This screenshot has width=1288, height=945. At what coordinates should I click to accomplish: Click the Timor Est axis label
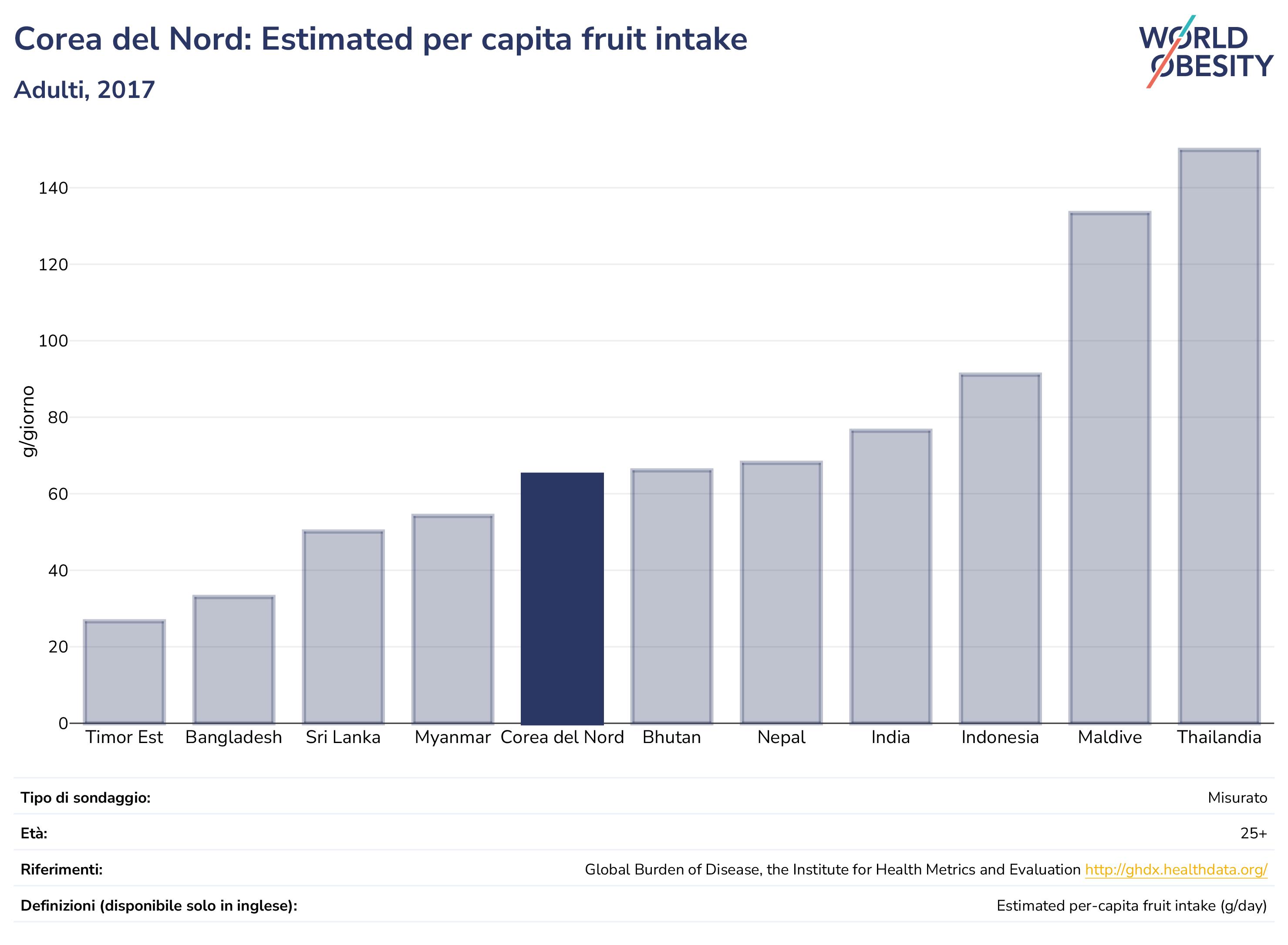124,737
